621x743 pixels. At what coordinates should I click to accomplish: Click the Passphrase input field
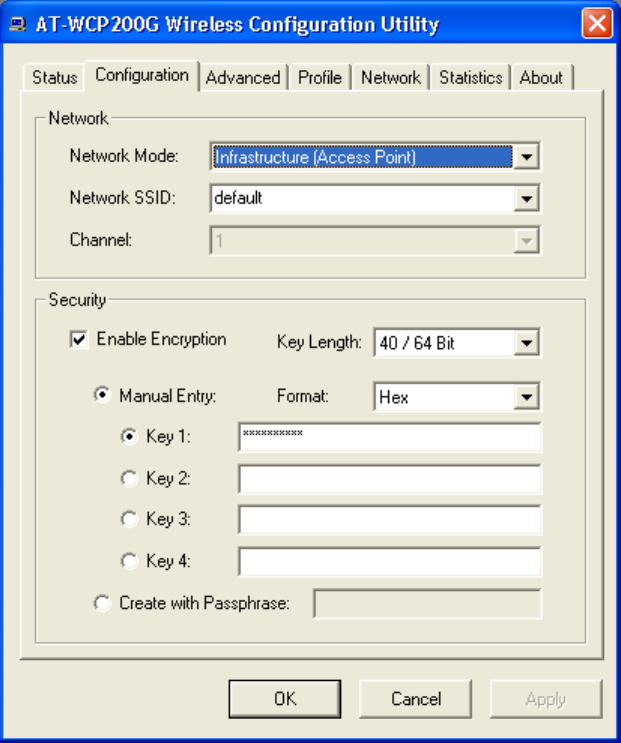(x=427, y=604)
